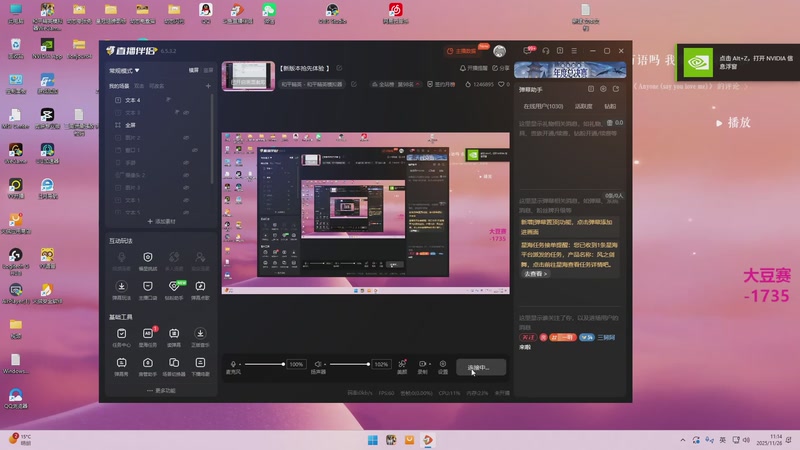The height and width of the screenshot is (450, 800).
Task: Expand the 全站榜 ranking arrow
Action: click(x=418, y=84)
